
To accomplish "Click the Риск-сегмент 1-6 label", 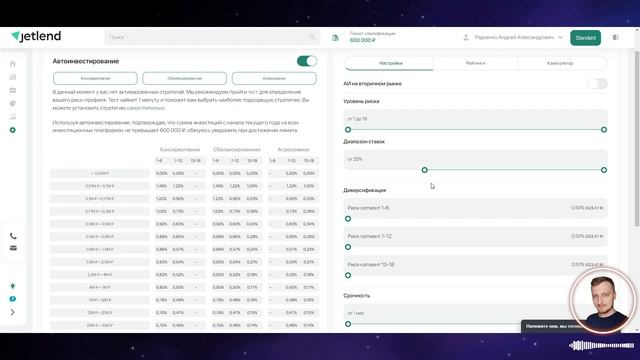I will (368, 208).
